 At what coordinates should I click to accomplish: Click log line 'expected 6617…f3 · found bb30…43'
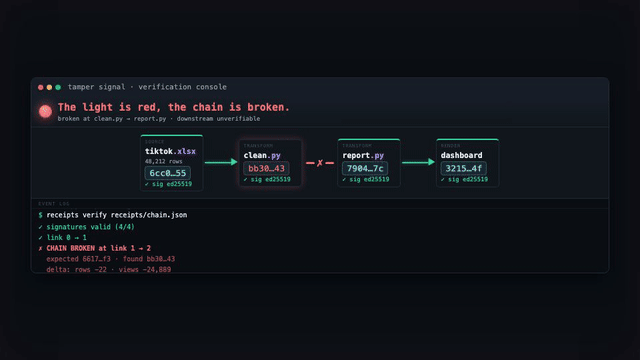111,259
